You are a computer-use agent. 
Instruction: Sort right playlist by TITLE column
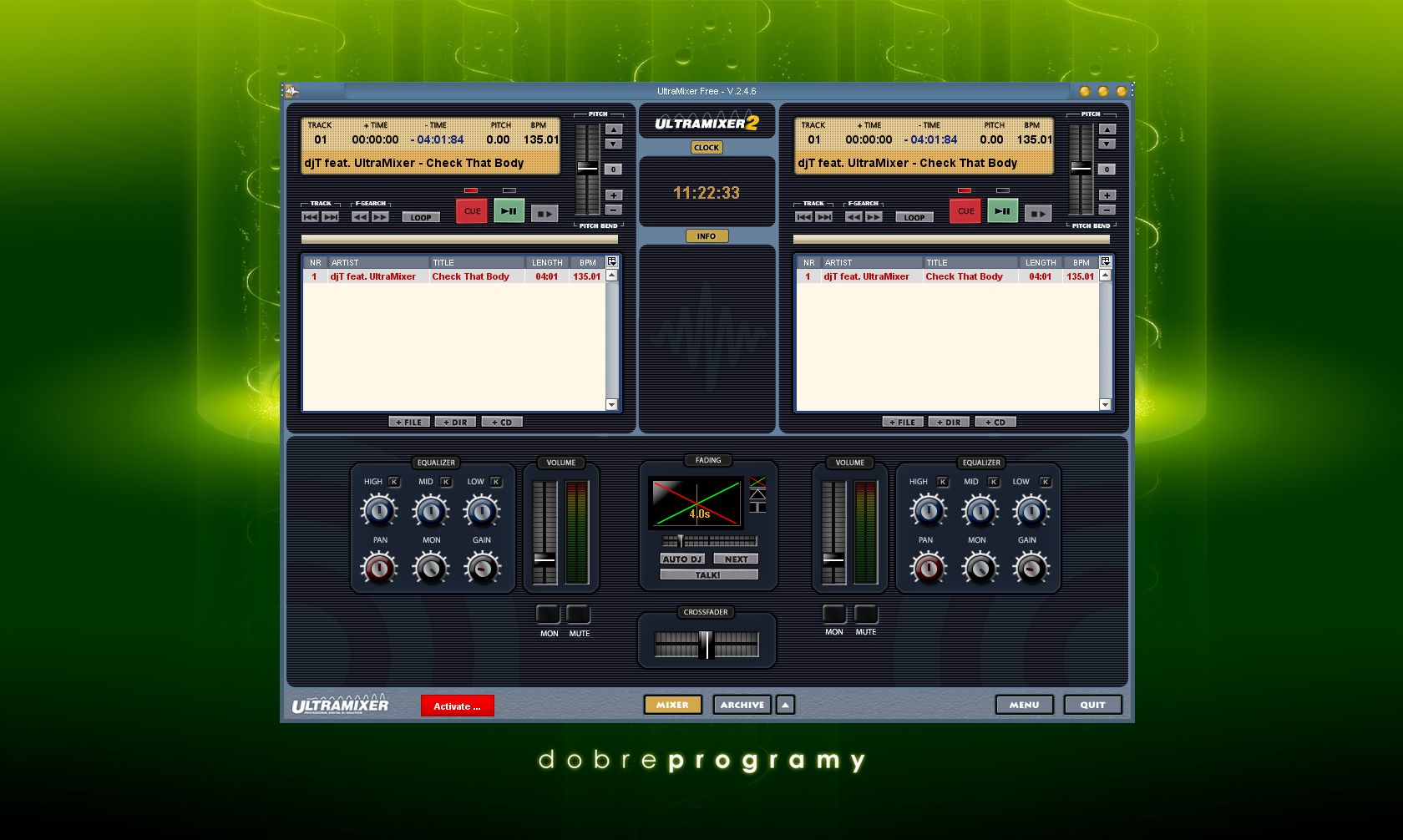tap(970, 262)
